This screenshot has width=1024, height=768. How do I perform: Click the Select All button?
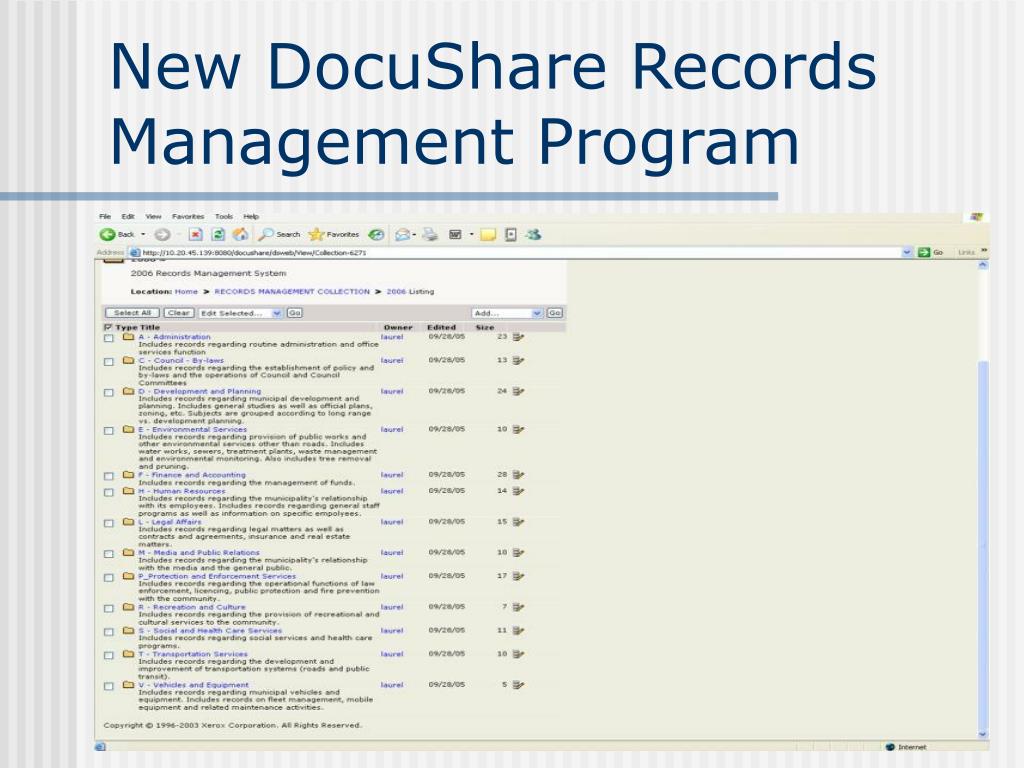coord(133,313)
